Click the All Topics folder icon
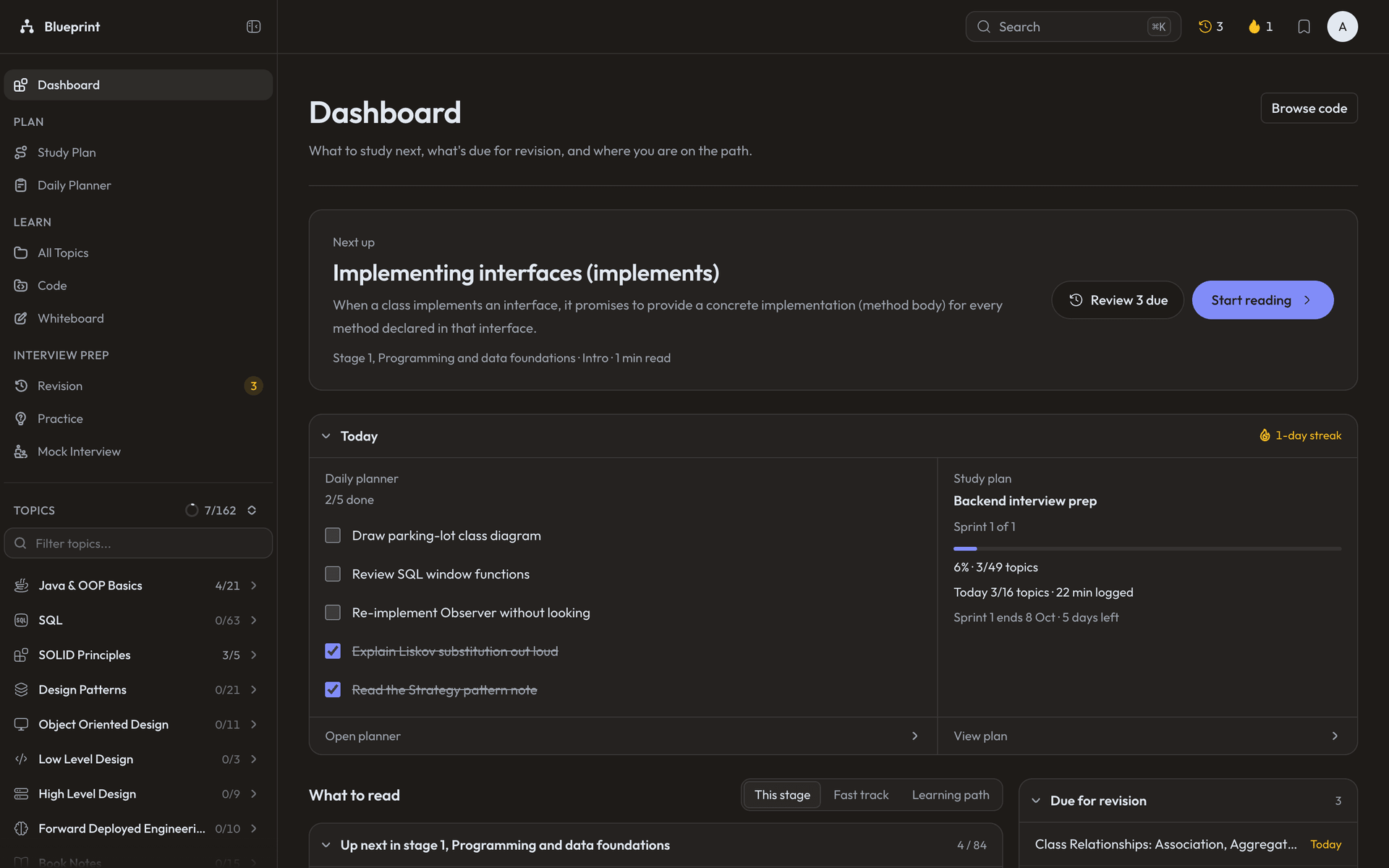This screenshot has height=868, width=1389. [21, 253]
